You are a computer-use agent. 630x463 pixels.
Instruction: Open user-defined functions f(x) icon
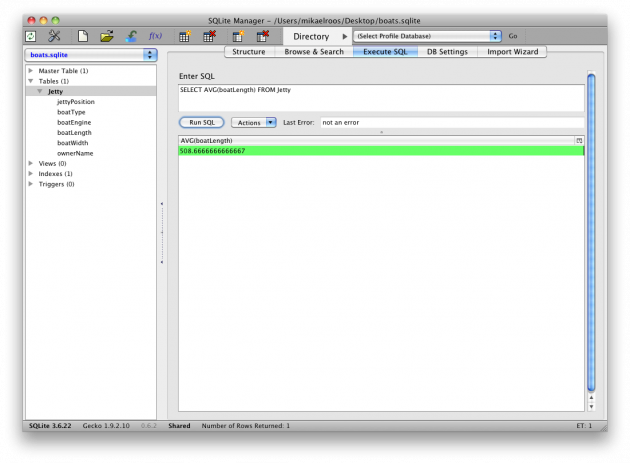[155, 36]
